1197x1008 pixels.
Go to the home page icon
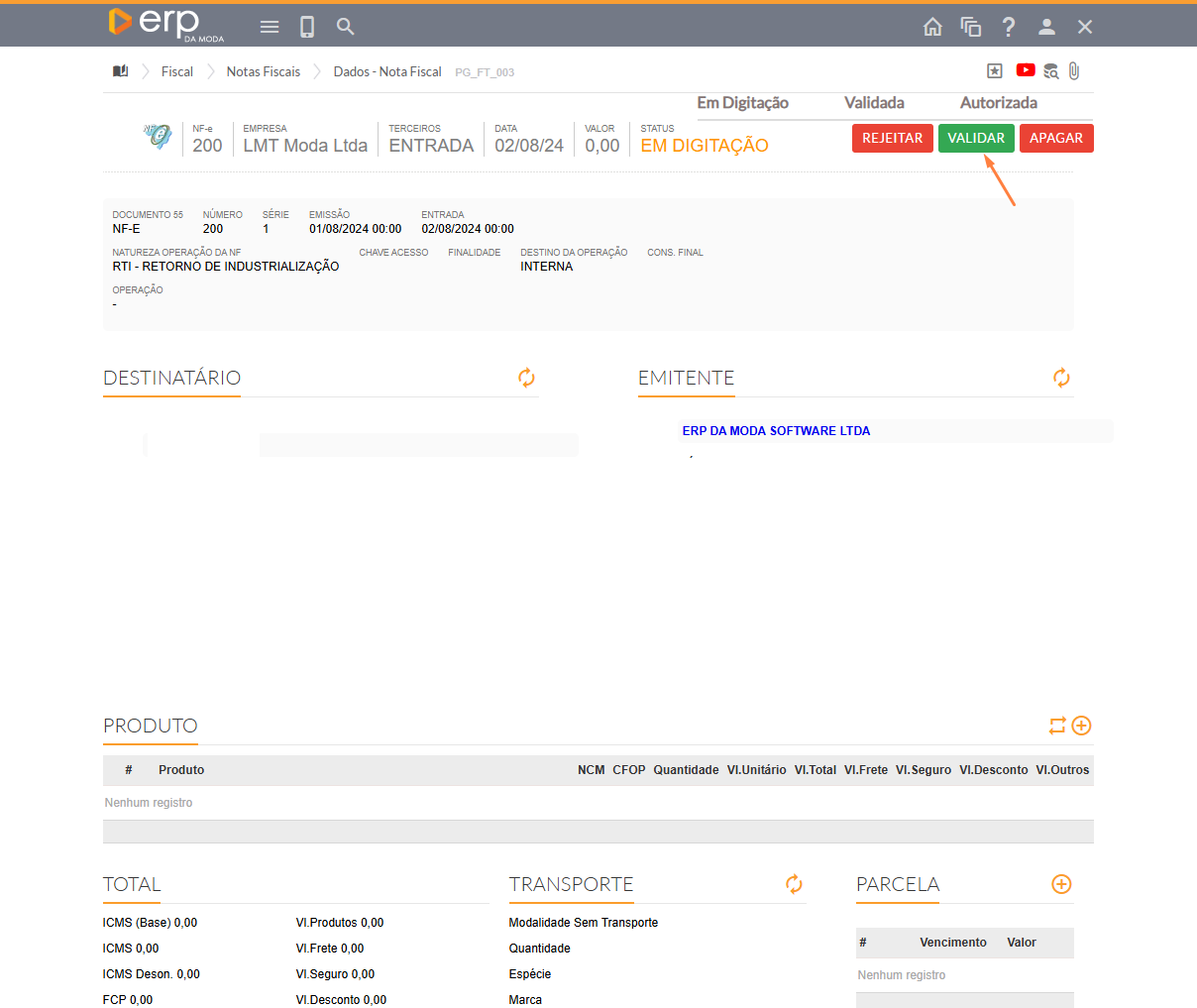coord(932,27)
